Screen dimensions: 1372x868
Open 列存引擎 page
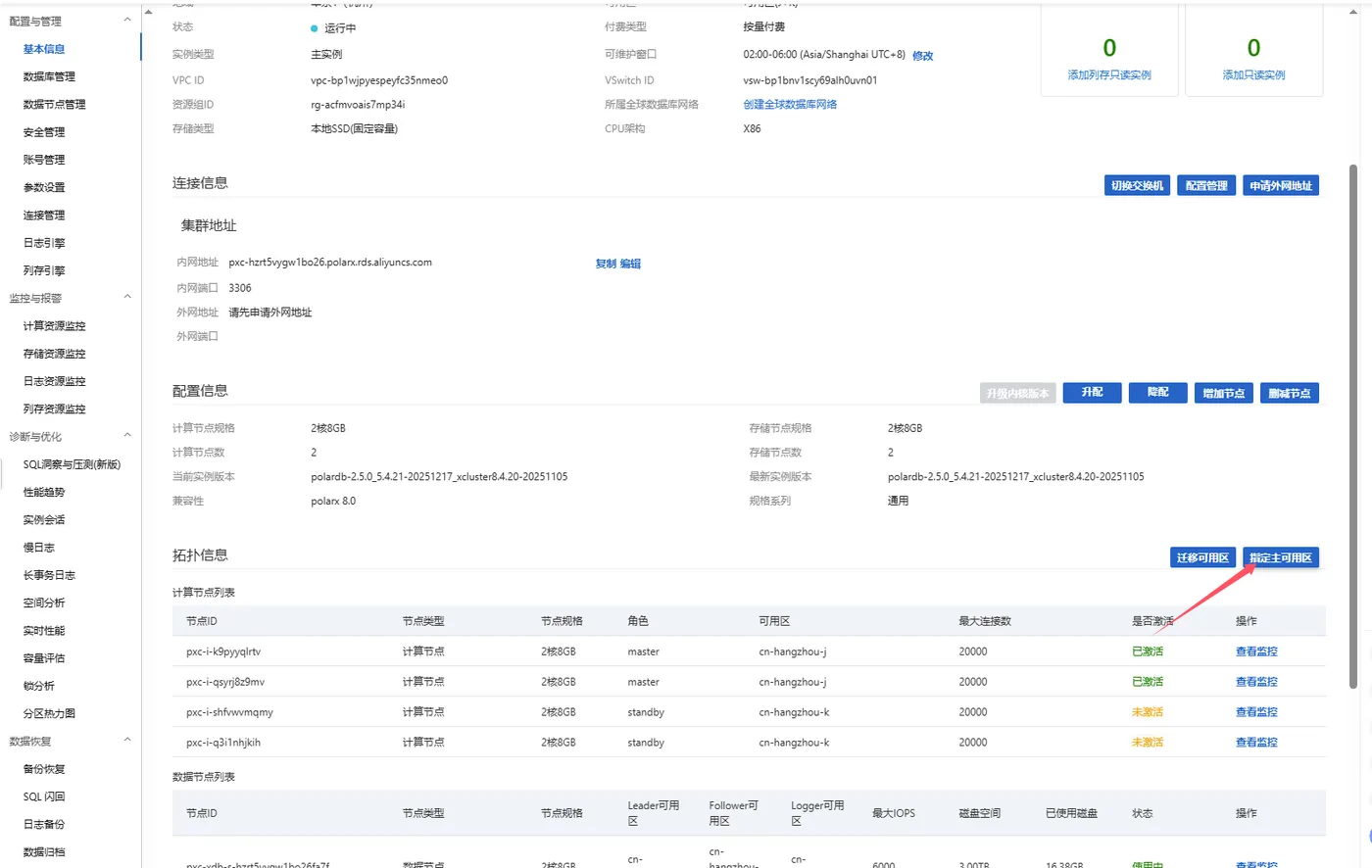click(44, 270)
